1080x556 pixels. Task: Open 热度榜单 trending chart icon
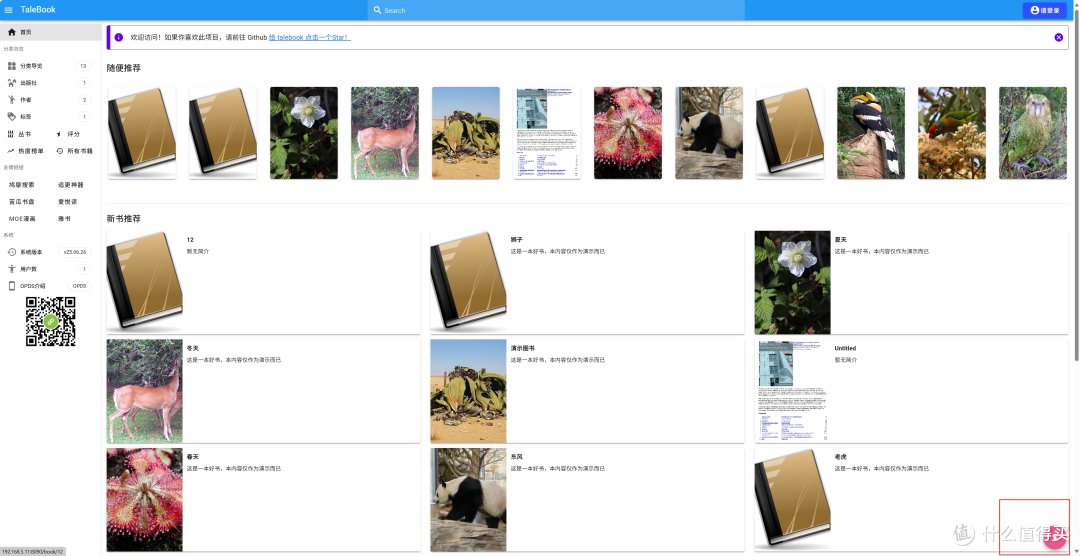[x=11, y=150]
